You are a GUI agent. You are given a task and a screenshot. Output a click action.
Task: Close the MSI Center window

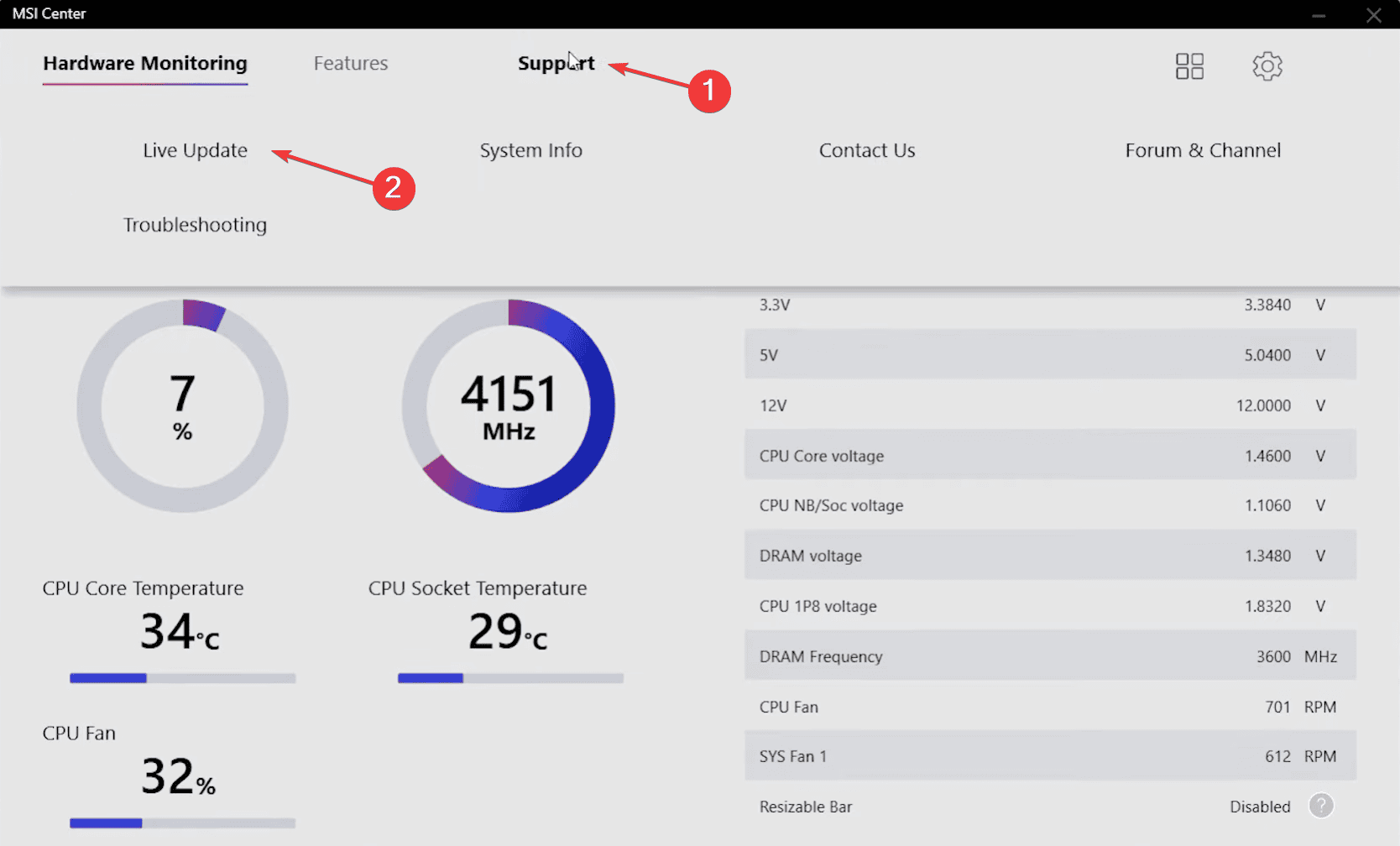[x=1374, y=15]
